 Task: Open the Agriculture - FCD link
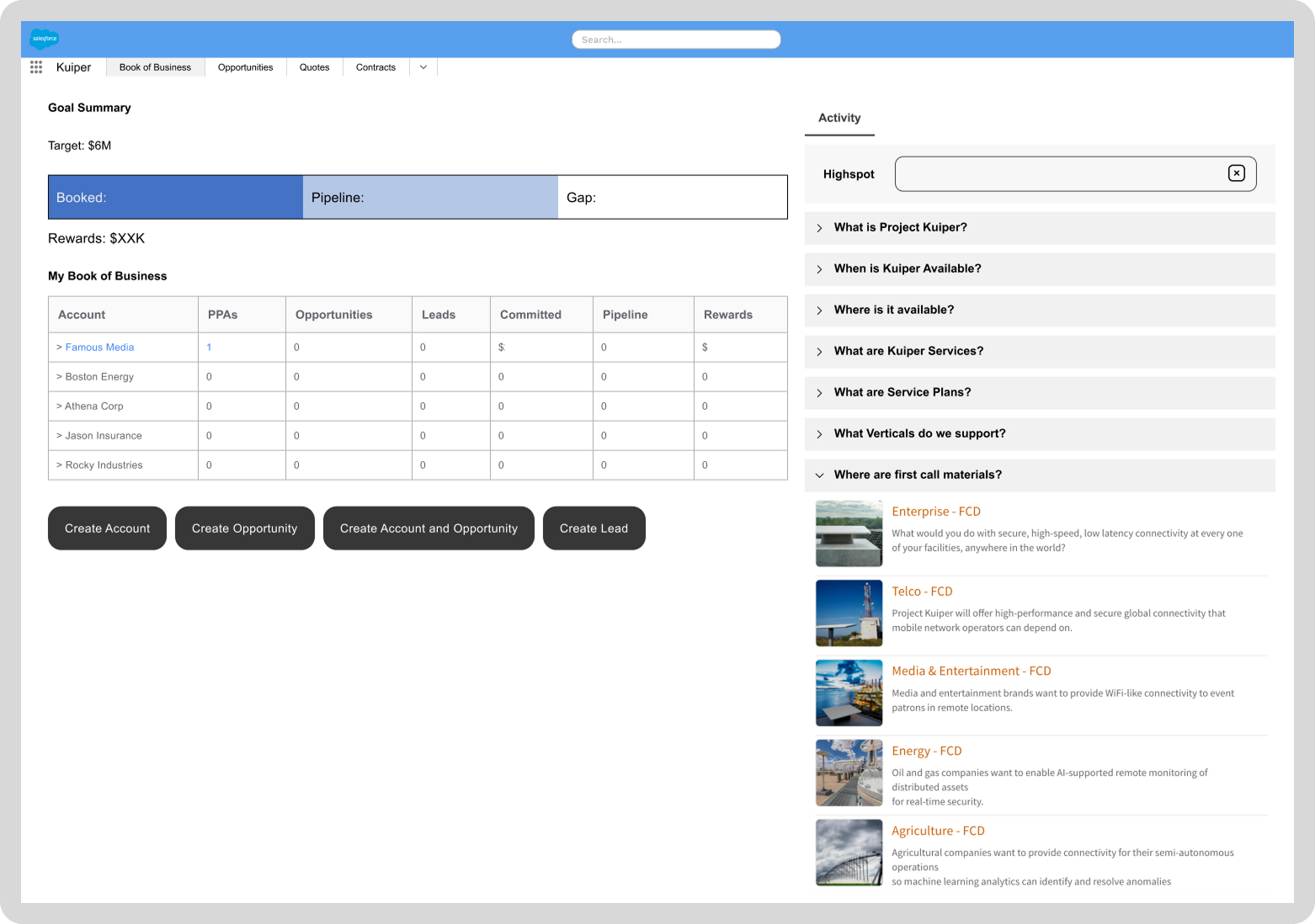pyautogui.click(x=938, y=831)
